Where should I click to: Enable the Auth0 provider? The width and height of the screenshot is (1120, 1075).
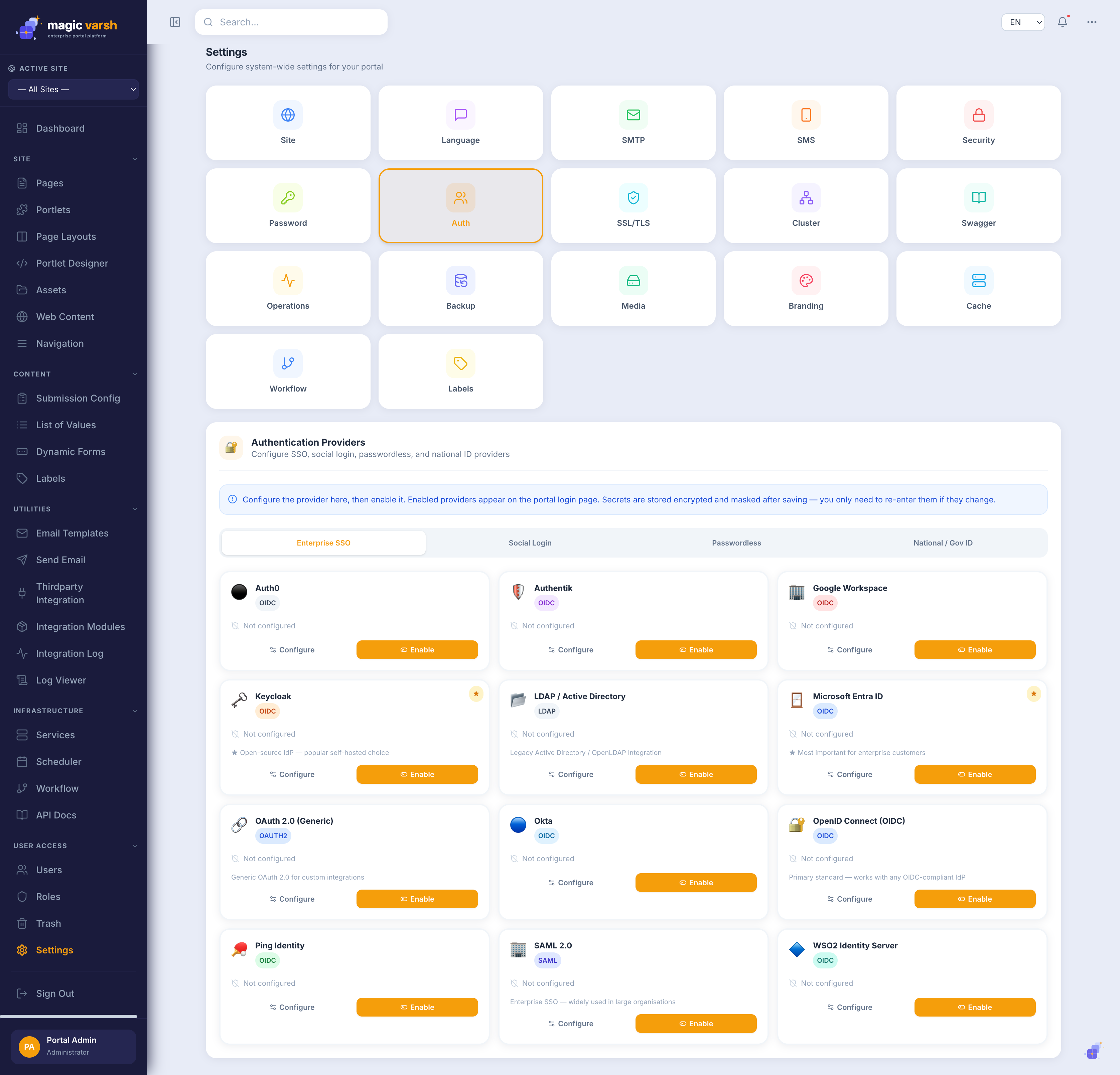click(x=417, y=649)
